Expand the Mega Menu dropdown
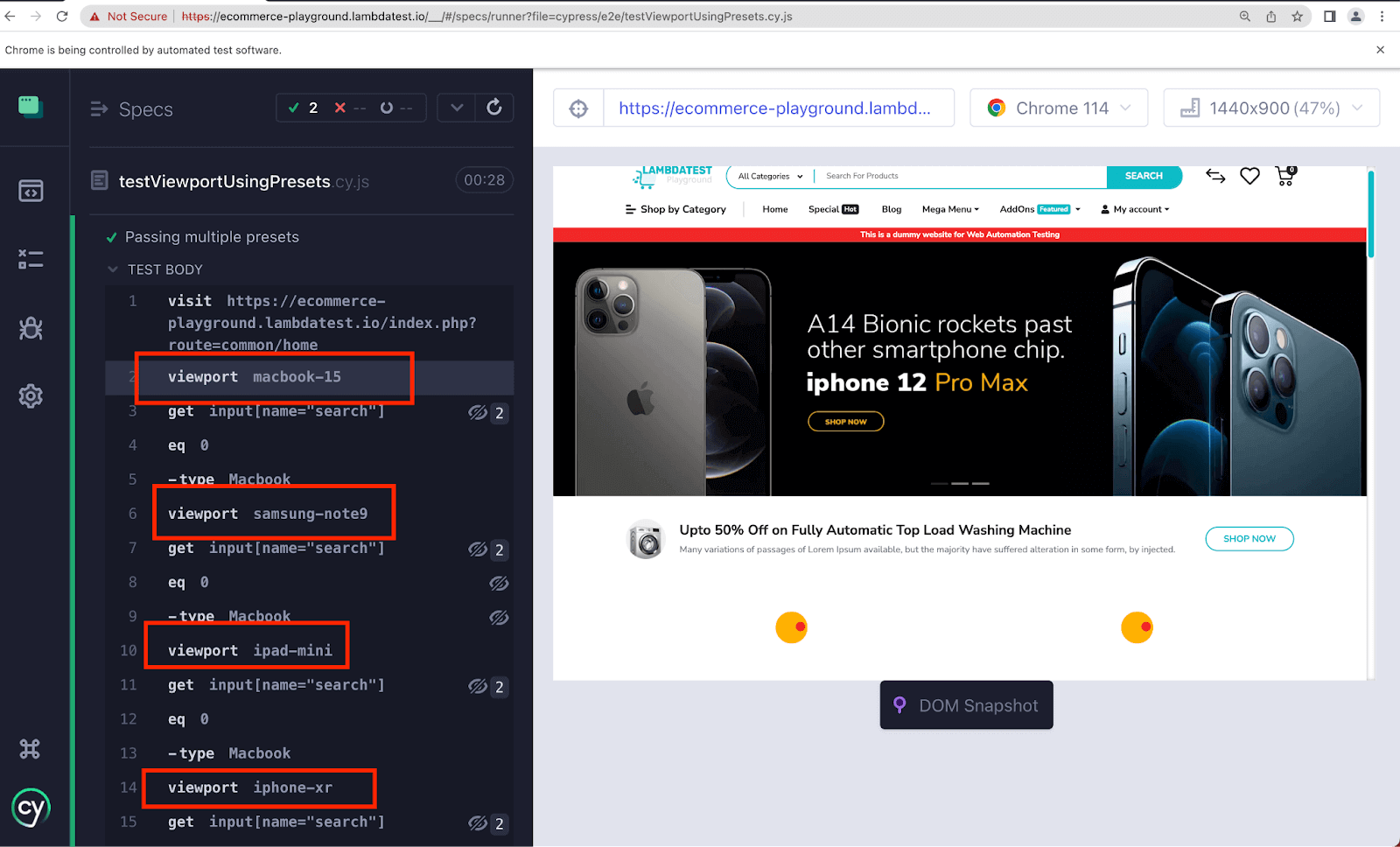Image resolution: width=1400 pixels, height=847 pixels. [x=950, y=209]
